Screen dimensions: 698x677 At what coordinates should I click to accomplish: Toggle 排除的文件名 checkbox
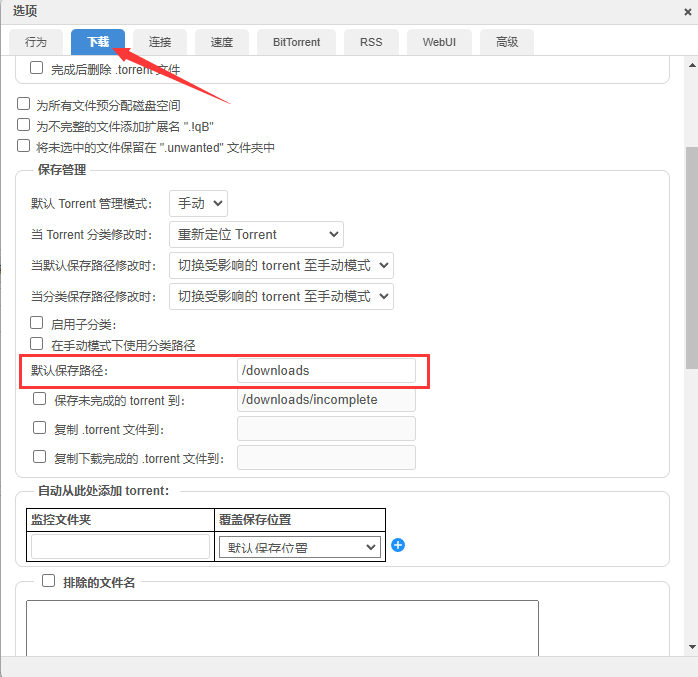[x=48, y=580]
